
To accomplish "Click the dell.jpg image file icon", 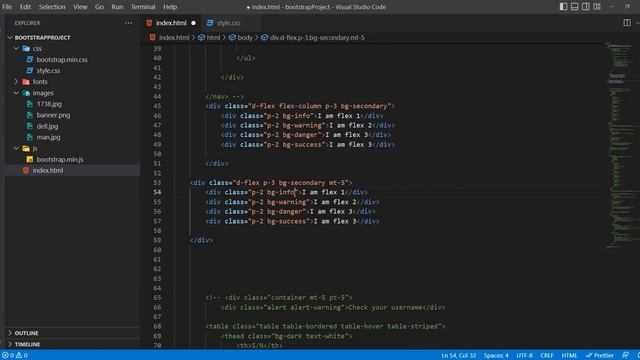I will point(30,126).
